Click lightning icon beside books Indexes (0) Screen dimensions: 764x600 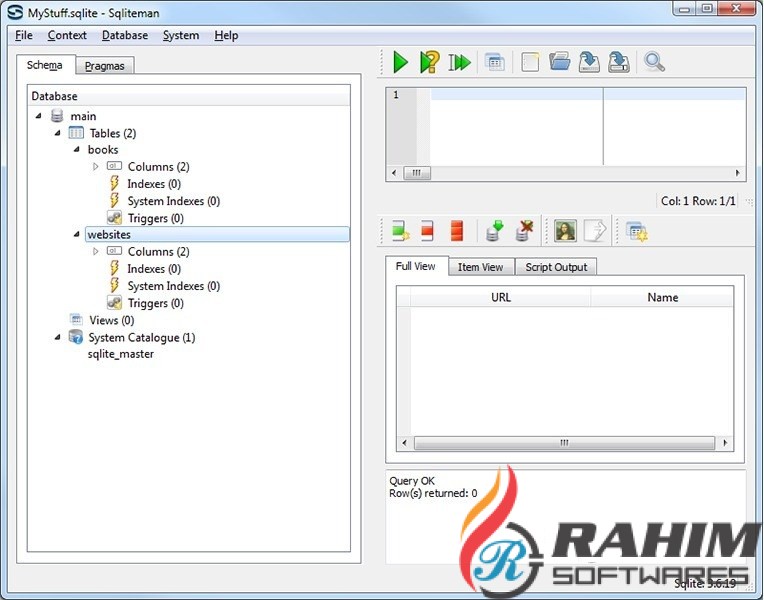coord(114,183)
